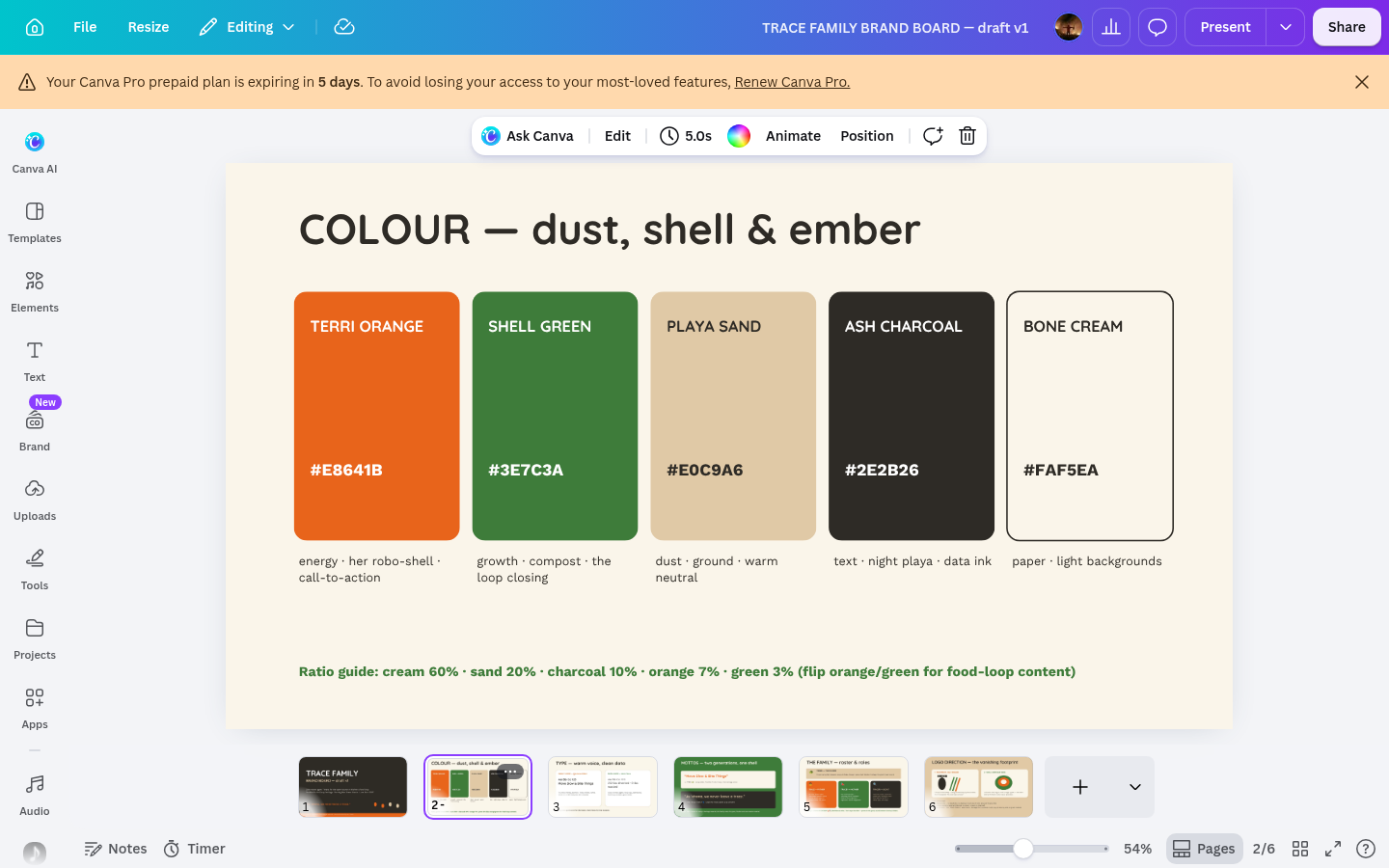
Task: Open the page background color picker
Action: pyautogui.click(x=739, y=136)
